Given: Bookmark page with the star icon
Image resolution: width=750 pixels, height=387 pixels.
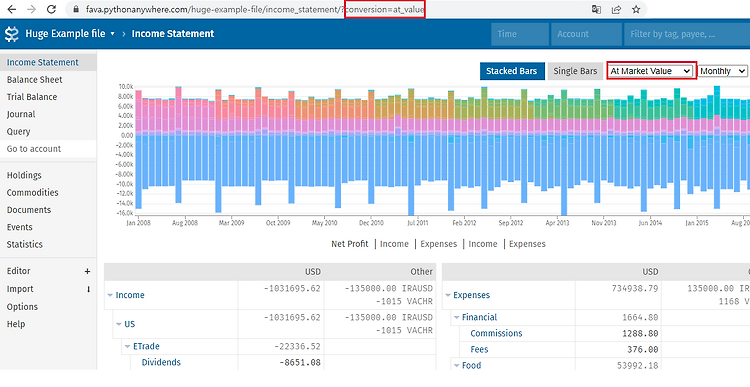Looking at the screenshot, I should [636, 9].
